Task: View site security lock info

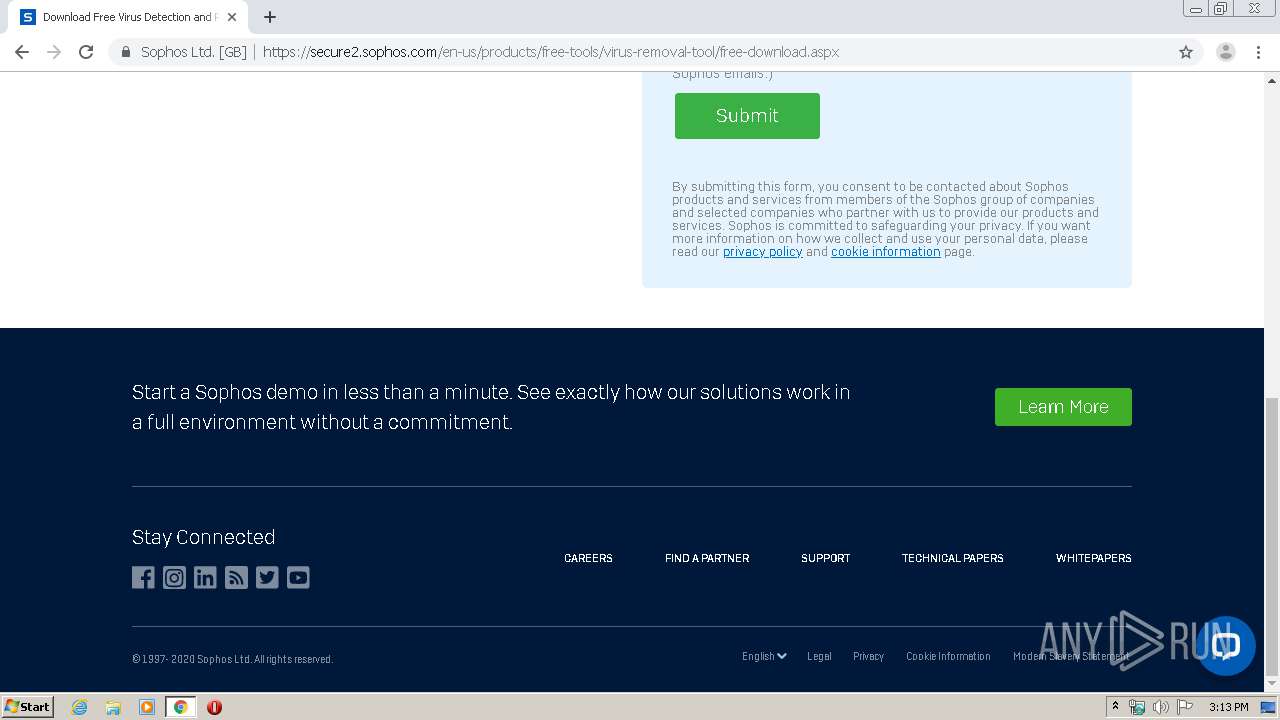Action: point(126,52)
